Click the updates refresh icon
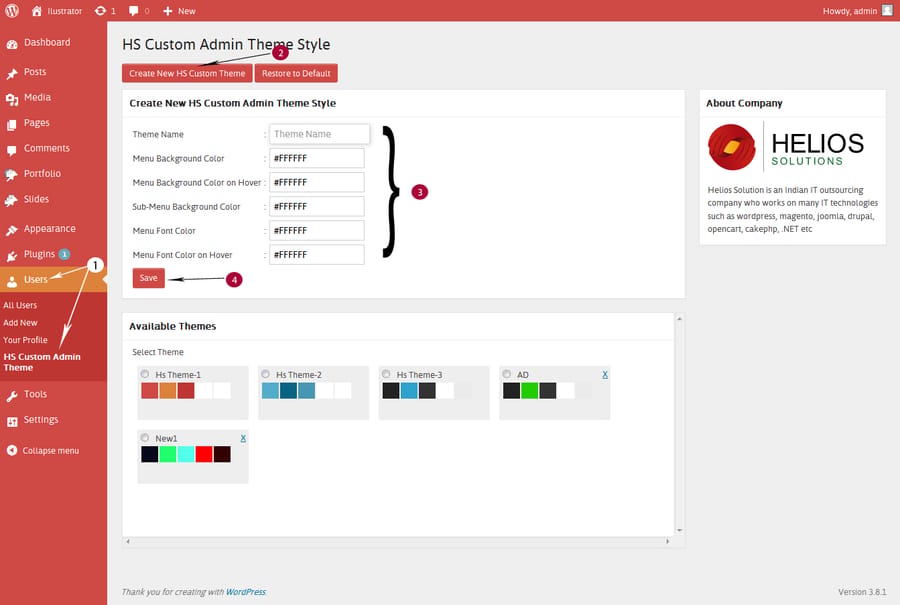Screen dimensions: 900x605 pos(100,11)
